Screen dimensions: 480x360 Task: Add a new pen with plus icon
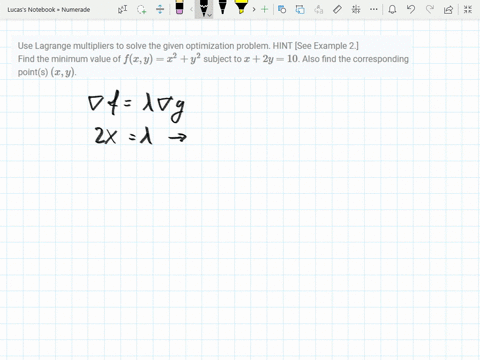point(264,9)
